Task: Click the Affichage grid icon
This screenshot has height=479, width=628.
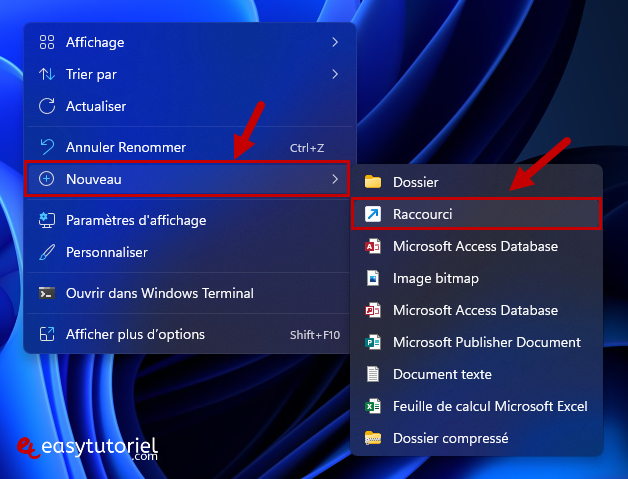Action: coord(47,42)
